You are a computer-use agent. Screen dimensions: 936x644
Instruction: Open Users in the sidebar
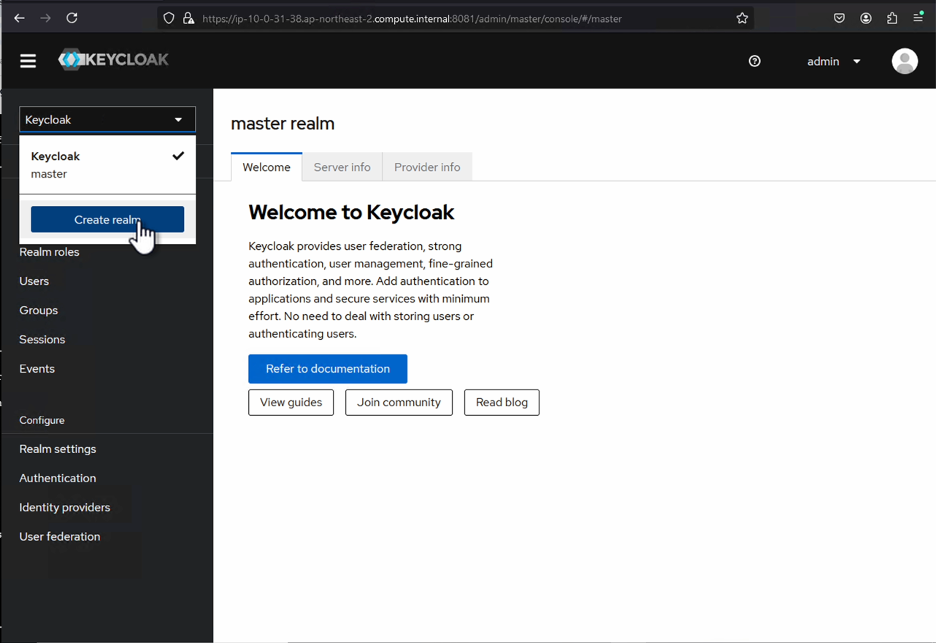34,281
